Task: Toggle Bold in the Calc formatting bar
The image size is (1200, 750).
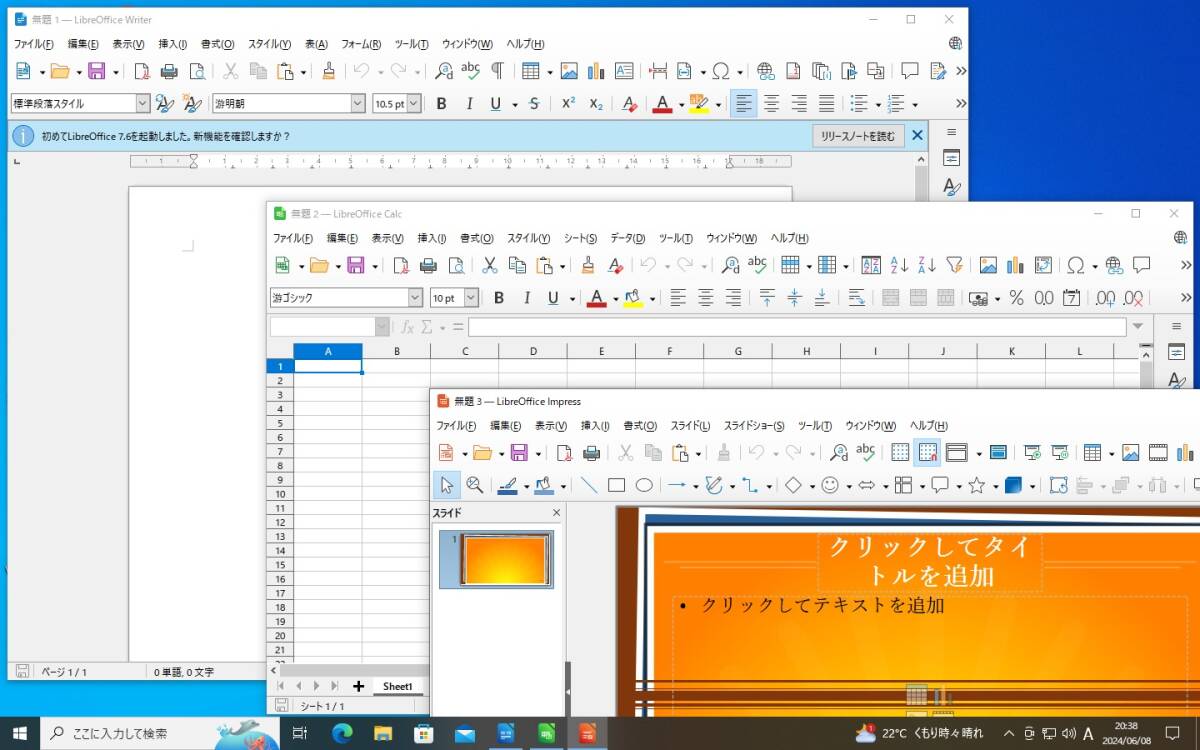Action: click(499, 297)
